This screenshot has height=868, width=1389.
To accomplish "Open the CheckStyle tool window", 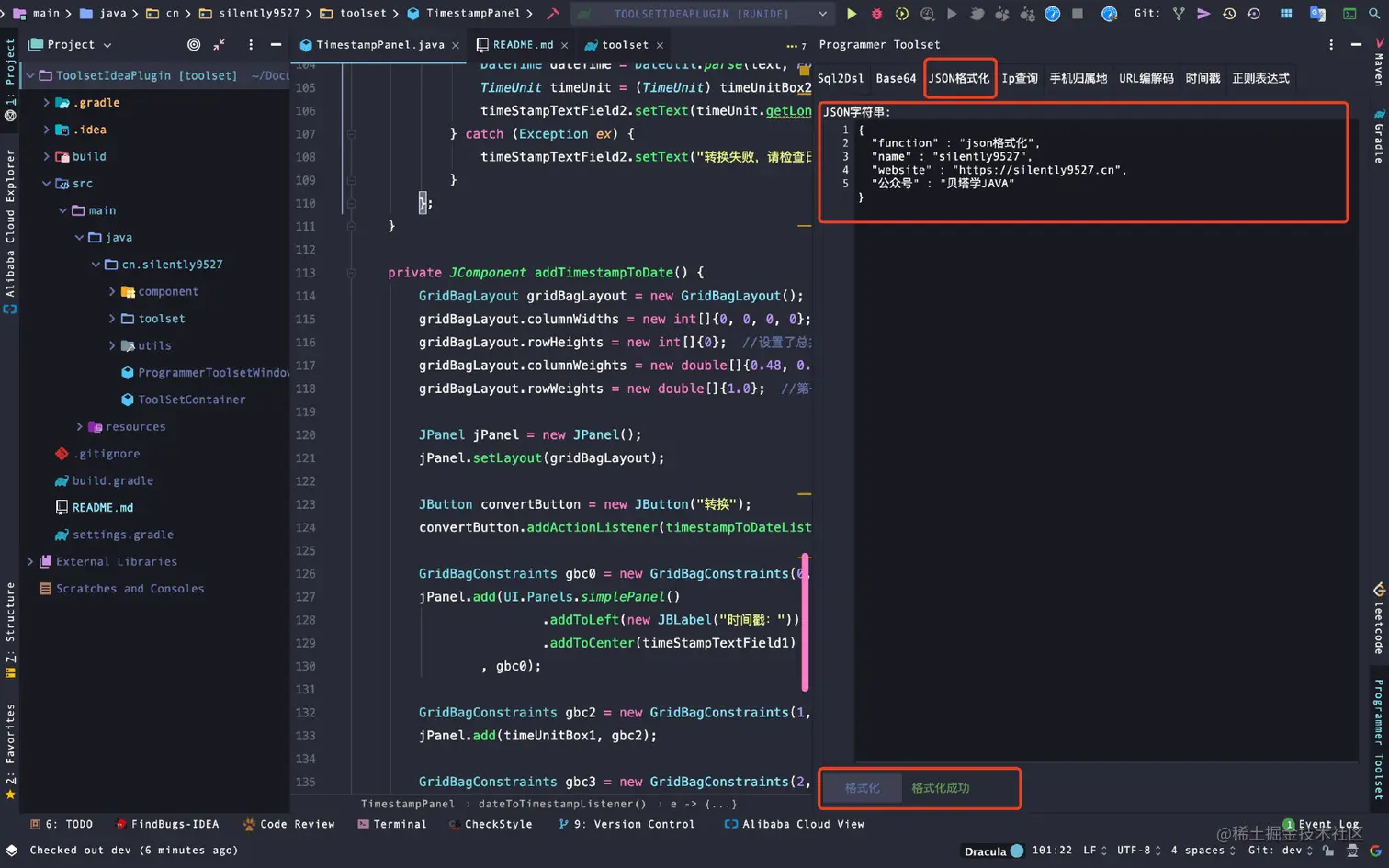I will click(x=491, y=824).
